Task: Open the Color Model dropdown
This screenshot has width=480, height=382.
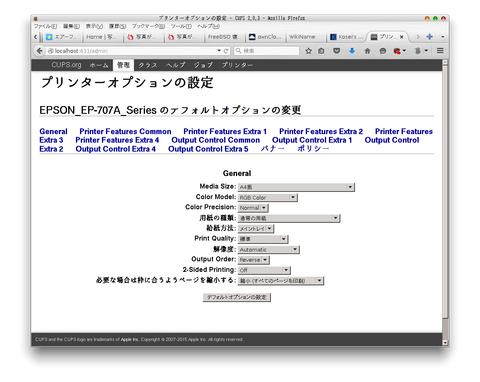Action: (267, 197)
